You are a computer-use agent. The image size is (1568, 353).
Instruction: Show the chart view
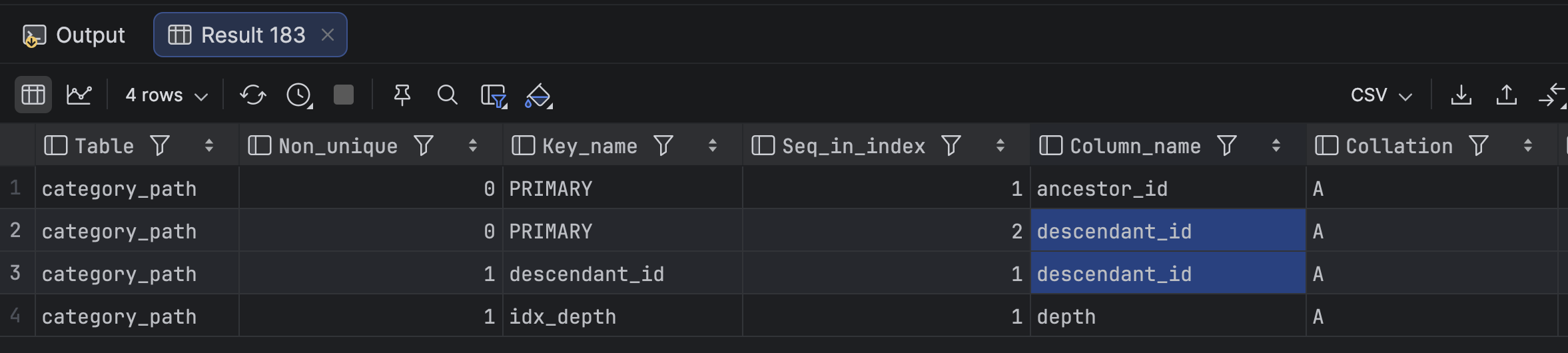pos(79,95)
